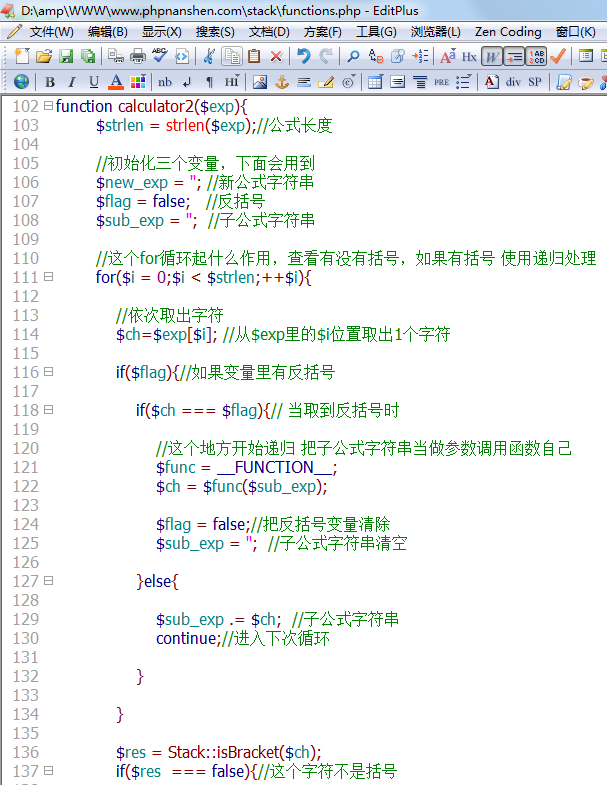Apply Underline HTML tag button

(94, 82)
